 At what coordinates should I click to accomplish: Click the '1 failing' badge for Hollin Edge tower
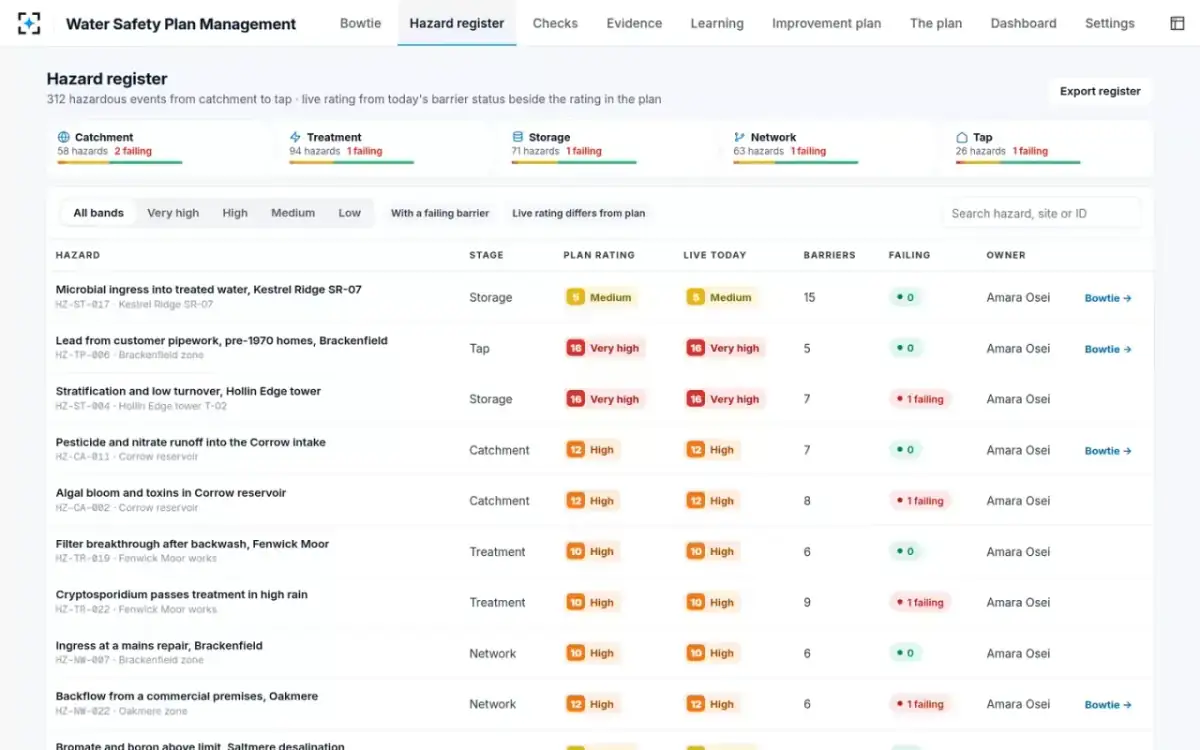coord(920,399)
